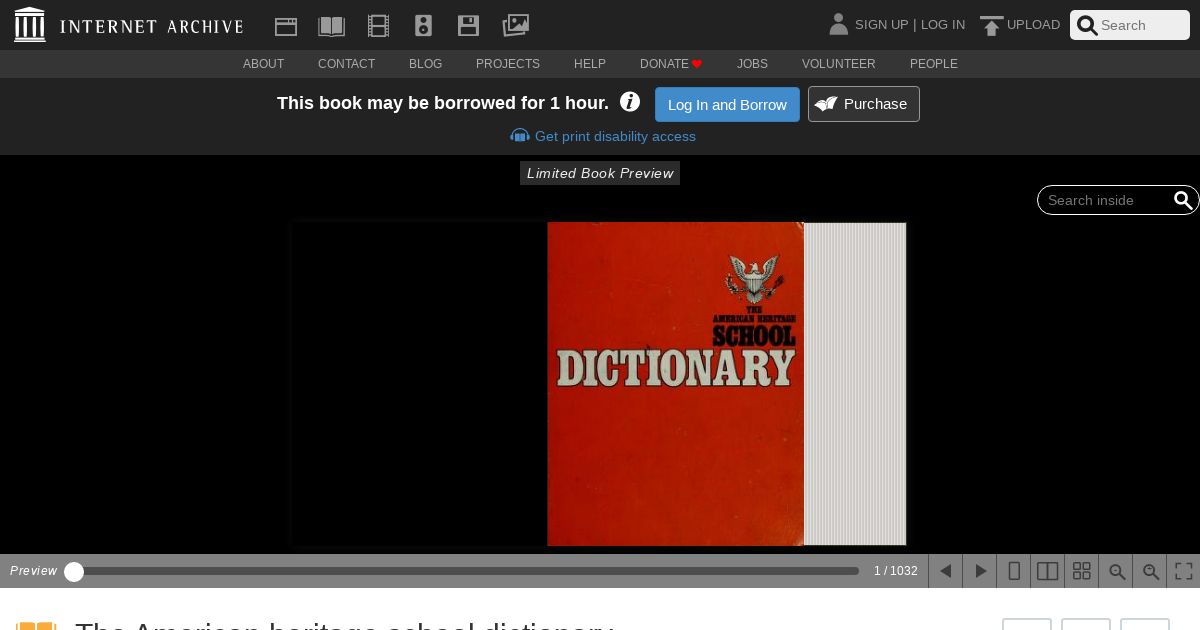Flip to the previous page
Screen dimensions: 1200x630
click(945, 571)
